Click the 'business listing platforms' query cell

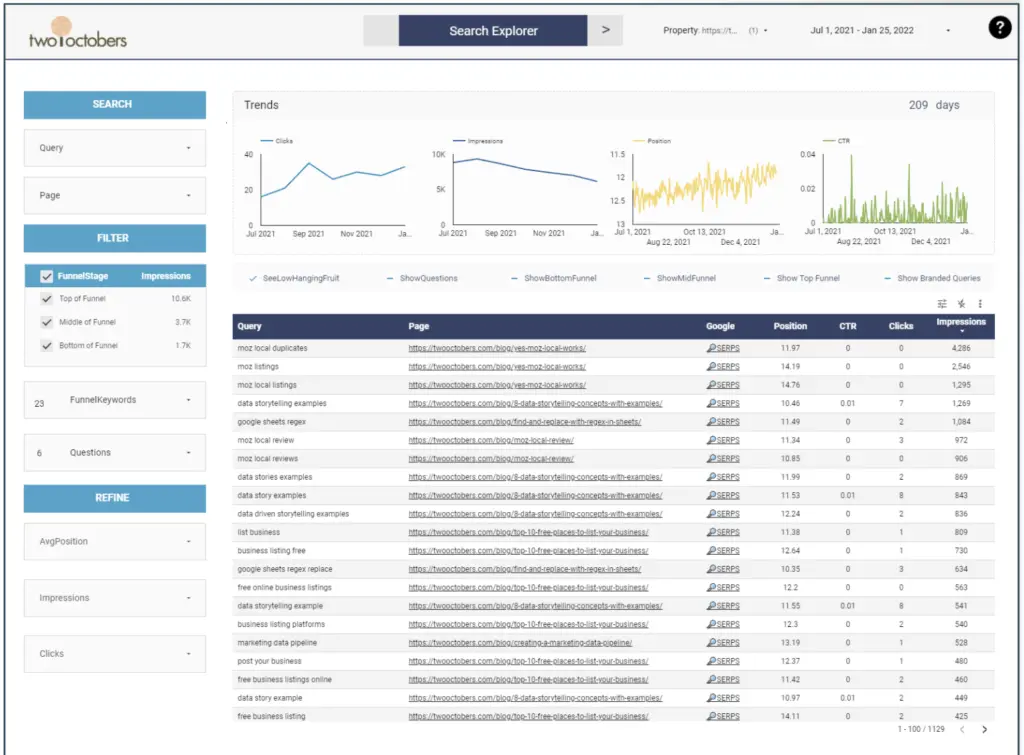(281, 624)
